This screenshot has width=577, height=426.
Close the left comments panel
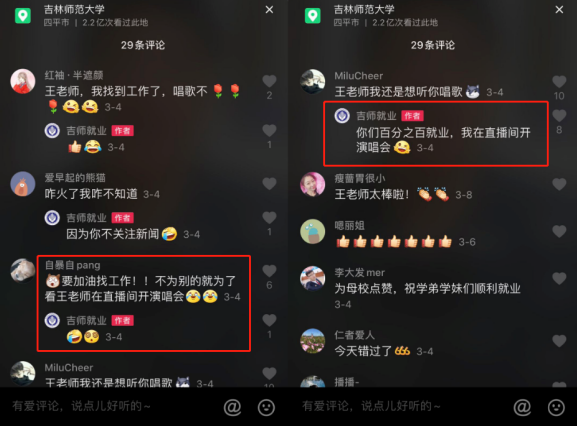click(269, 10)
